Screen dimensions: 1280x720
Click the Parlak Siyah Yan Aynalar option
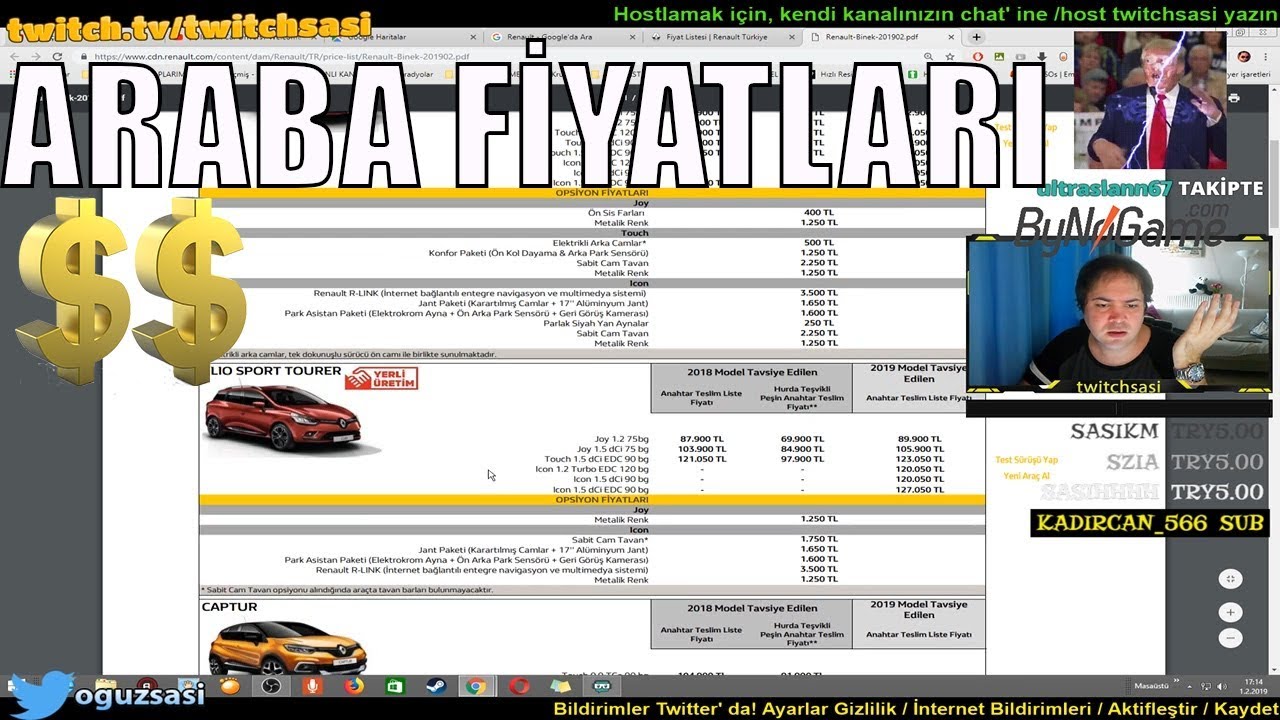tap(595, 323)
